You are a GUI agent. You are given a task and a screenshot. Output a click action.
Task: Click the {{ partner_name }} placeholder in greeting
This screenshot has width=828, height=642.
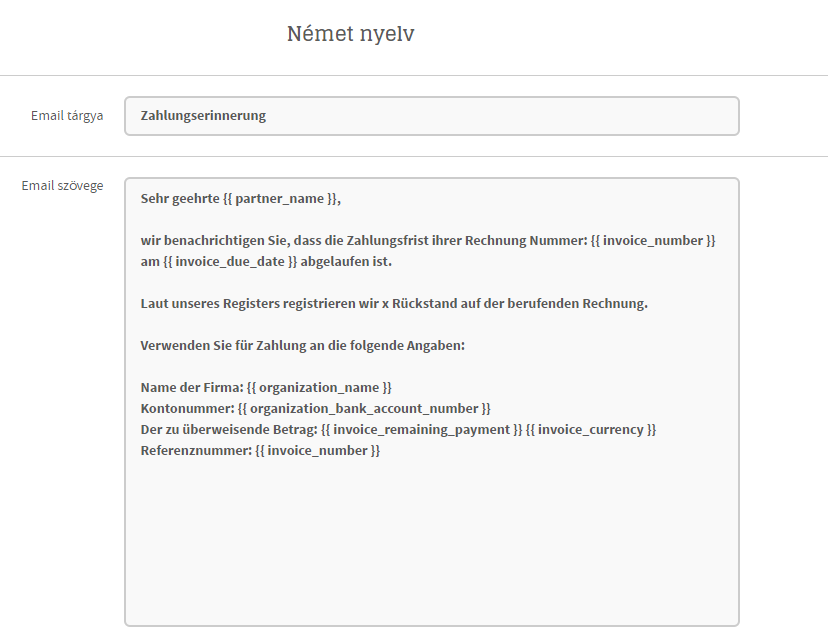click(280, 199)
